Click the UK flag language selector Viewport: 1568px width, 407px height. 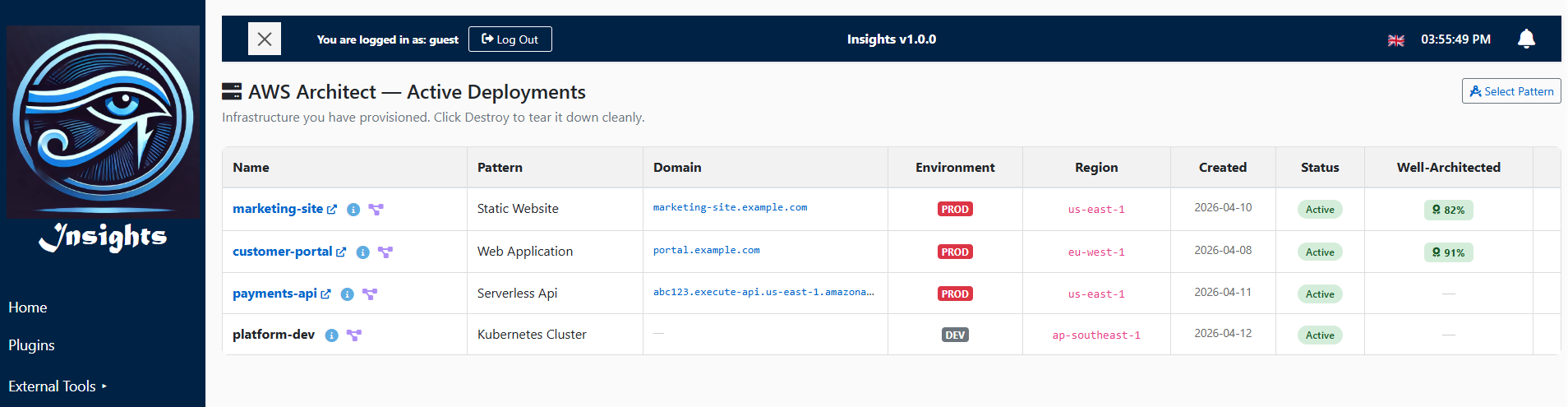click(1395, 40)
